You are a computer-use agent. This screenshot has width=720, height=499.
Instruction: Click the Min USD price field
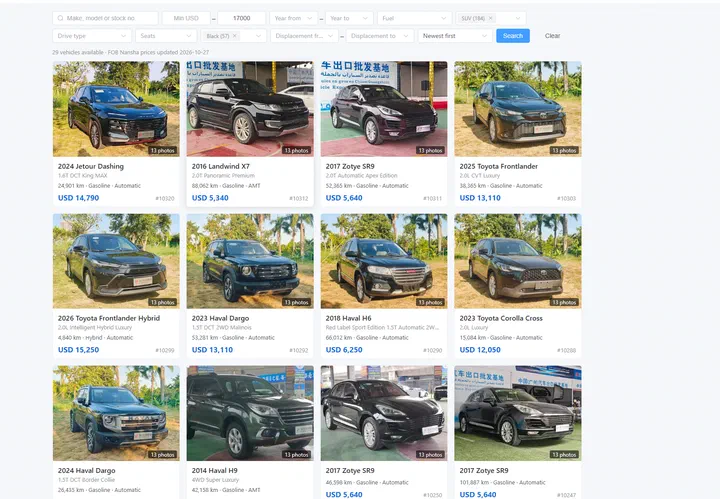(186, 18)
